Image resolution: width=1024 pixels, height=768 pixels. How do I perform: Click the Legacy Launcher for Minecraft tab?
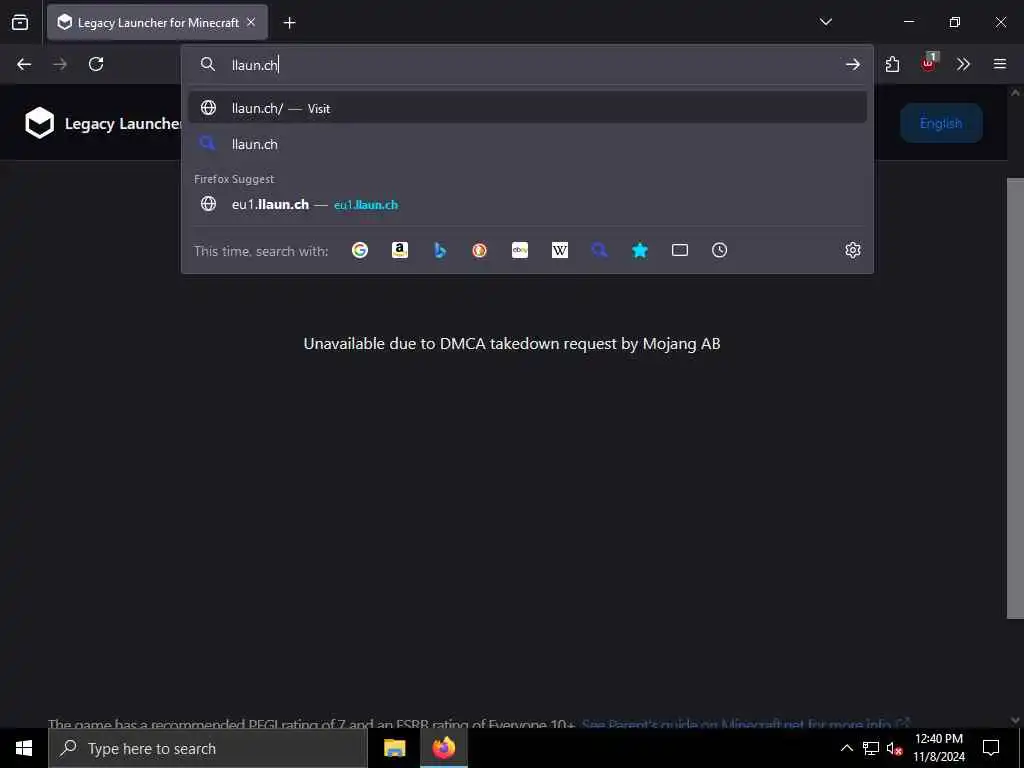157,22
